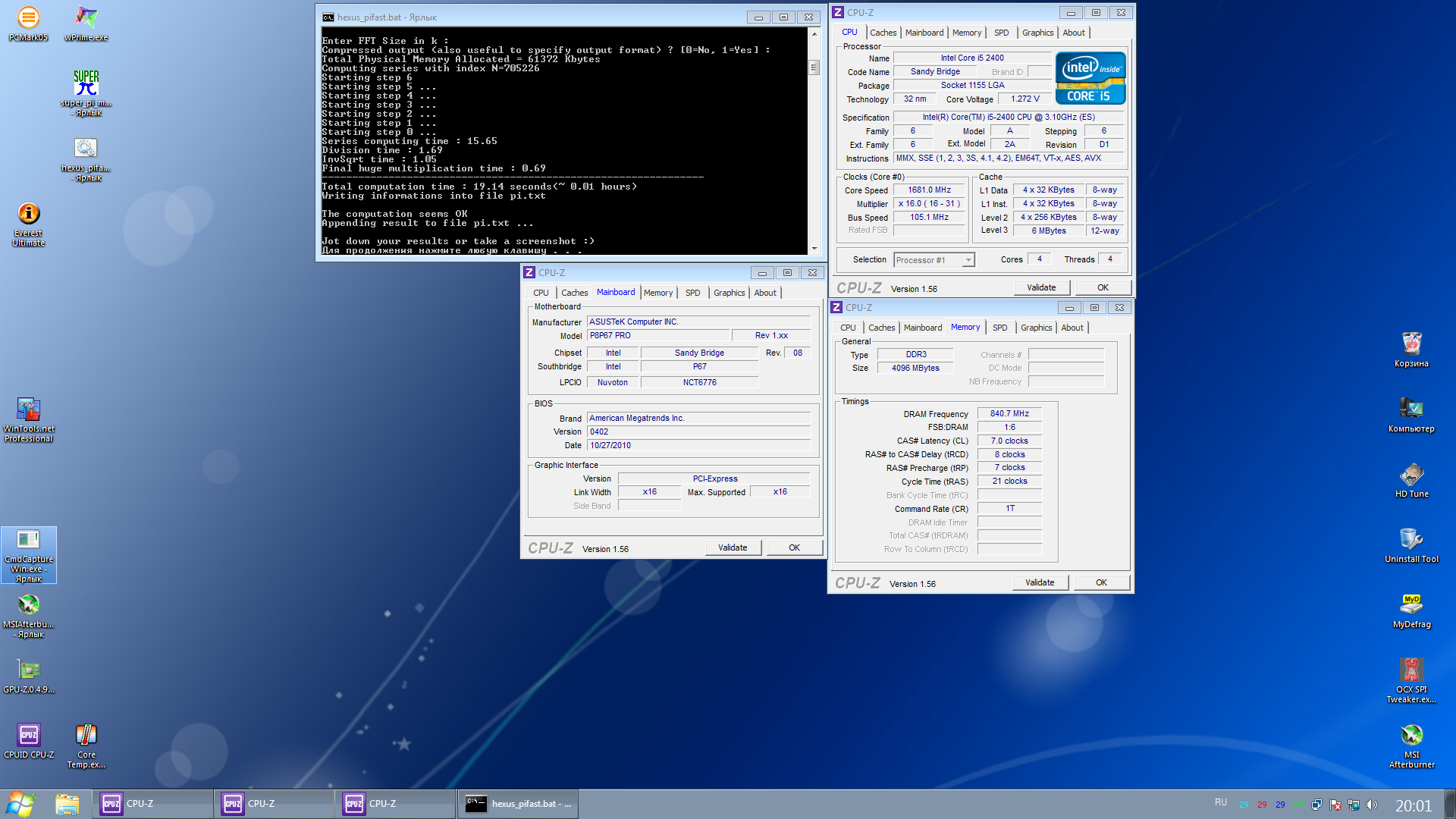Open MSI Afterburner icon at right

pyautogui.click(x=1411, y=745)
